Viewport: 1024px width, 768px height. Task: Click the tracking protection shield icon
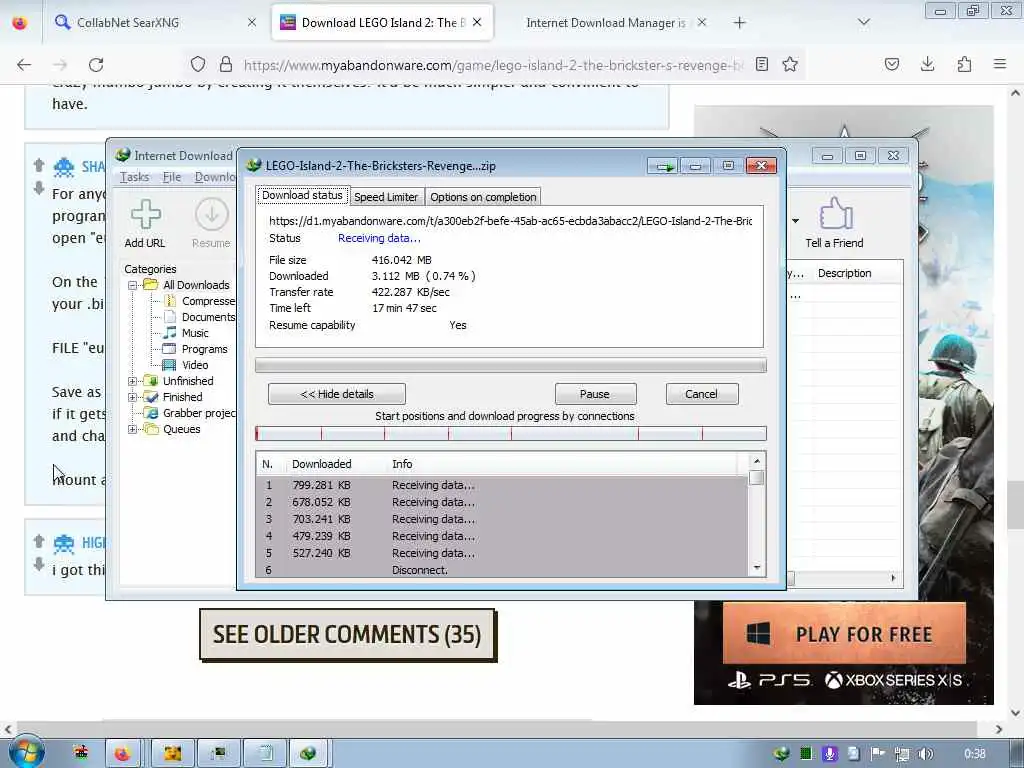click(198, 64)
